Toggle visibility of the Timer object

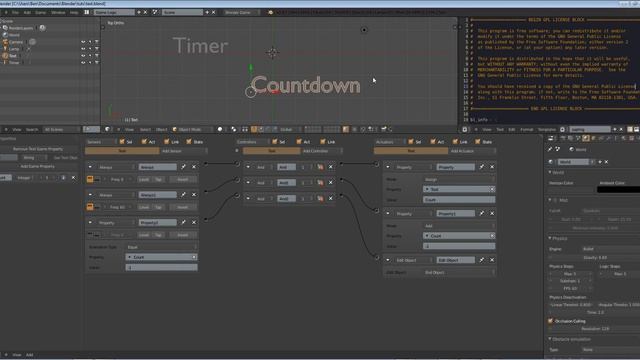[x=83, y=62]
